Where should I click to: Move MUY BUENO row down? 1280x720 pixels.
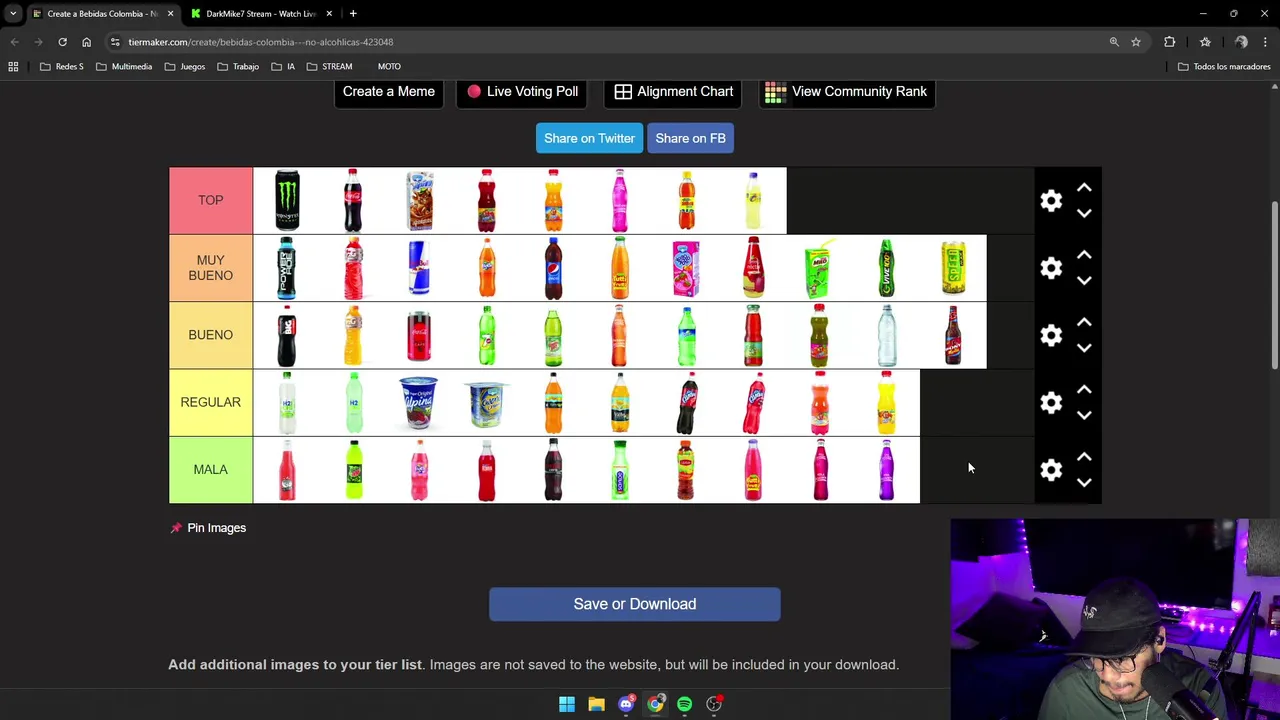coord(1084,280)
